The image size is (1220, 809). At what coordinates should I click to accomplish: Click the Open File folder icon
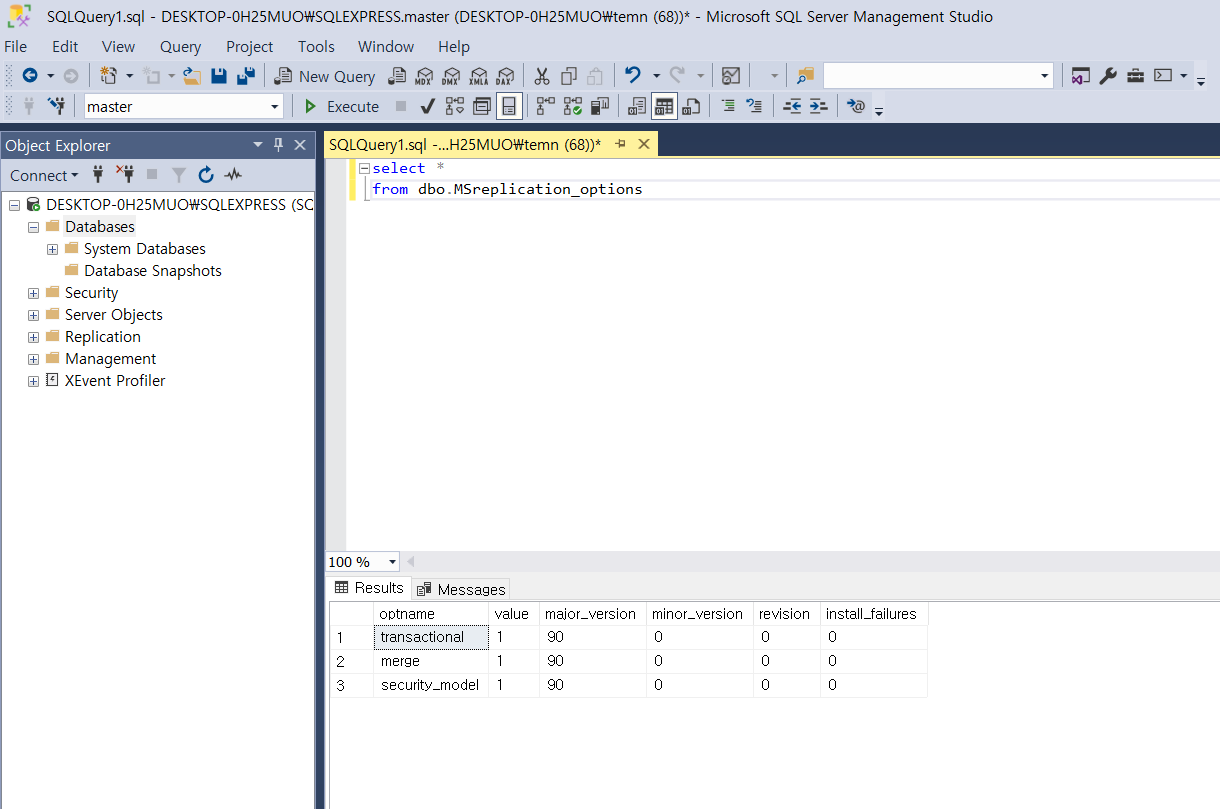point(192,76)
